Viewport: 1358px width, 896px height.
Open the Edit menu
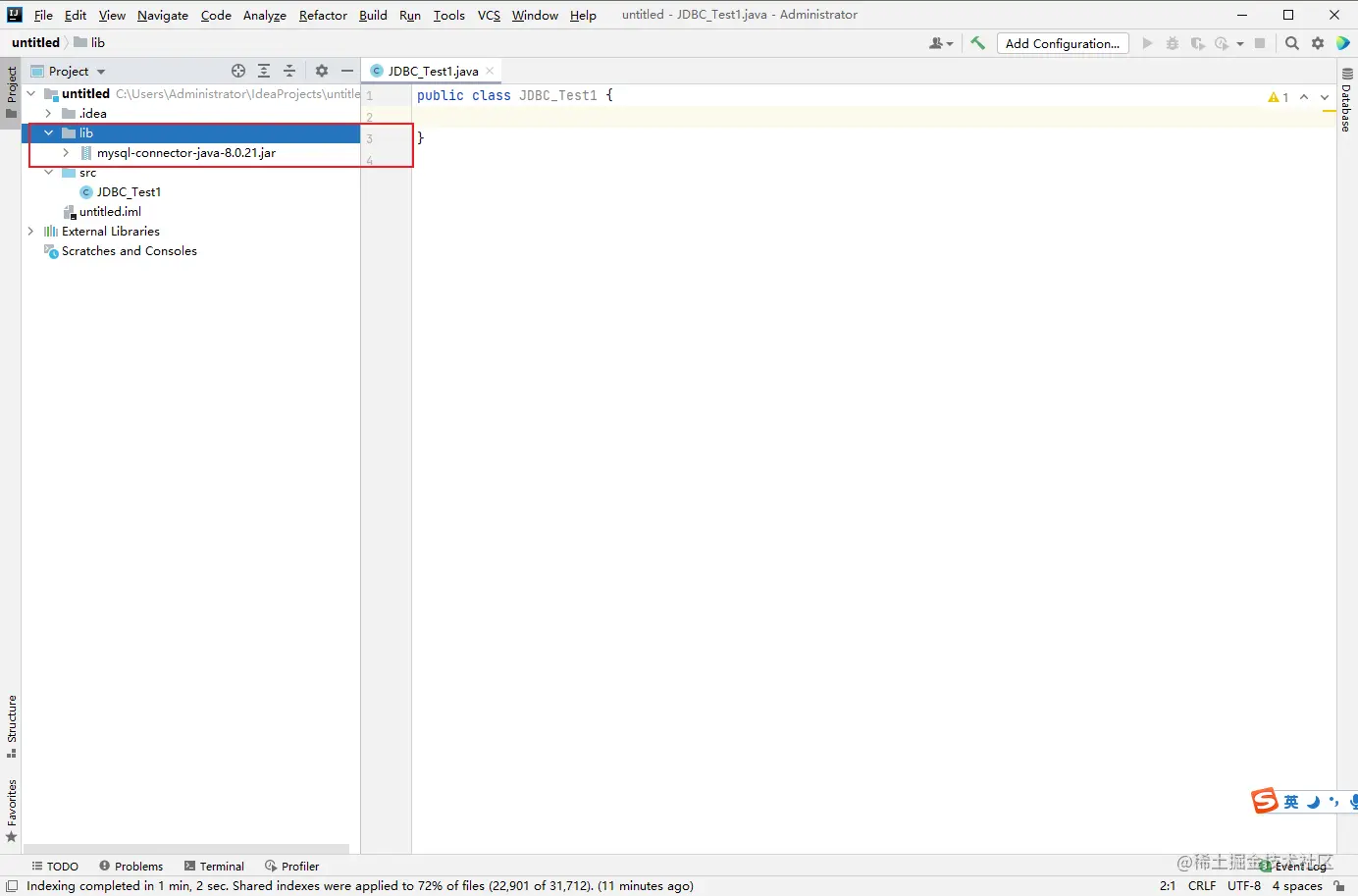76,15
